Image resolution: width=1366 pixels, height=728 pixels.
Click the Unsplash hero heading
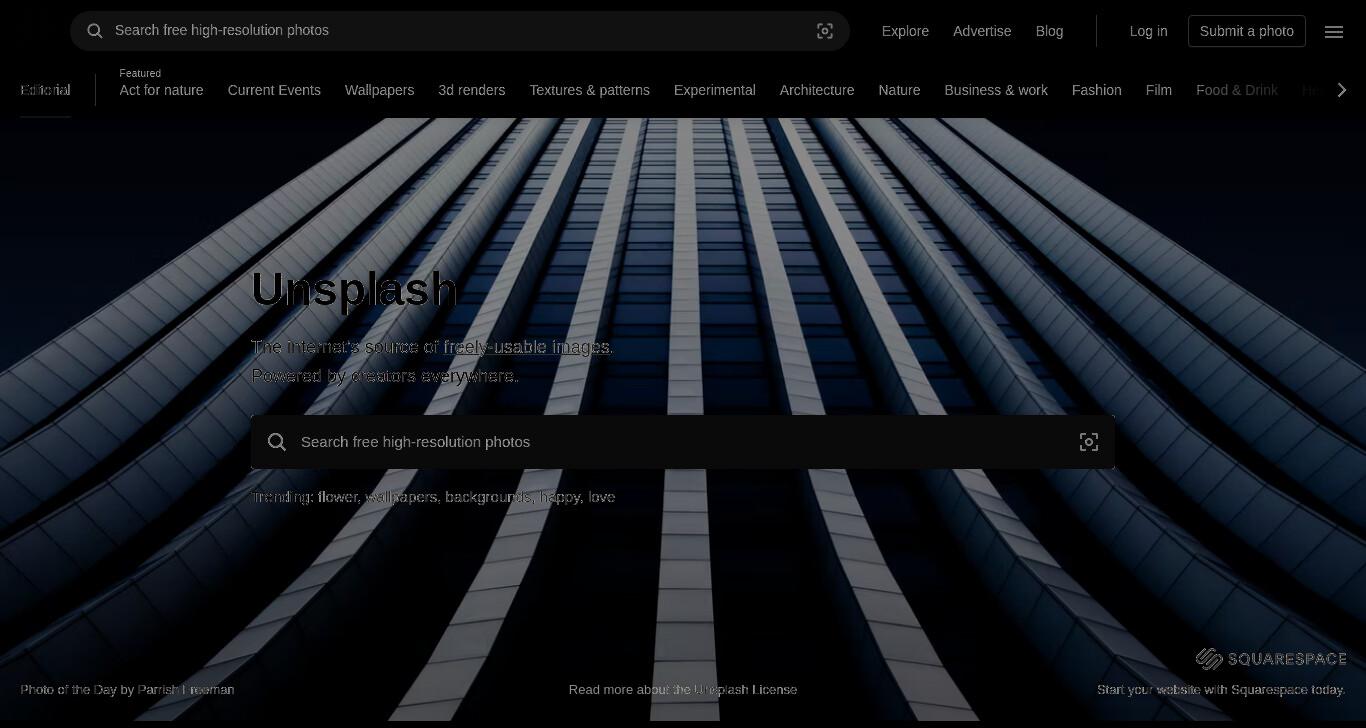(354, 289)
